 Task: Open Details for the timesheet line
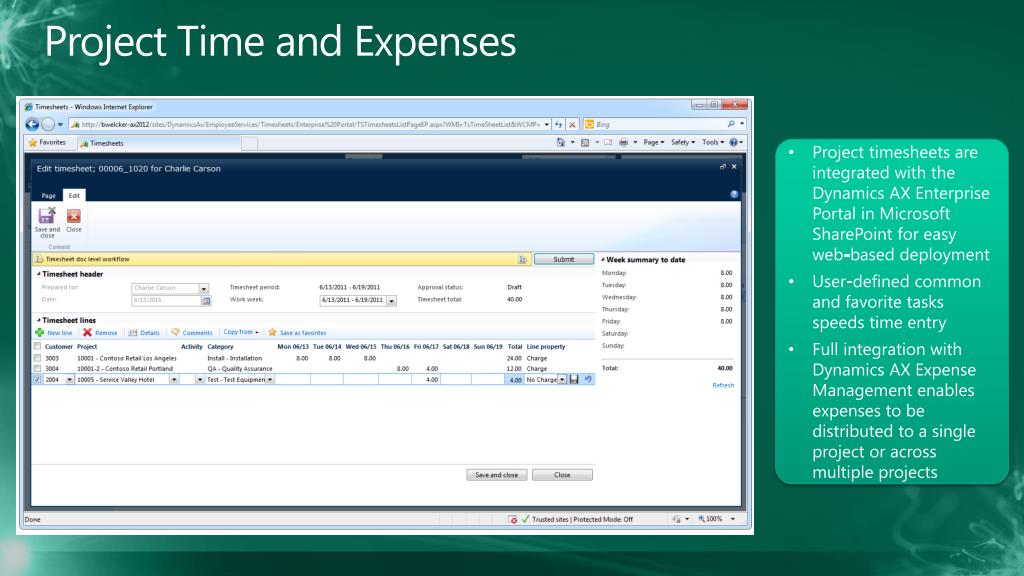[144, 332]
